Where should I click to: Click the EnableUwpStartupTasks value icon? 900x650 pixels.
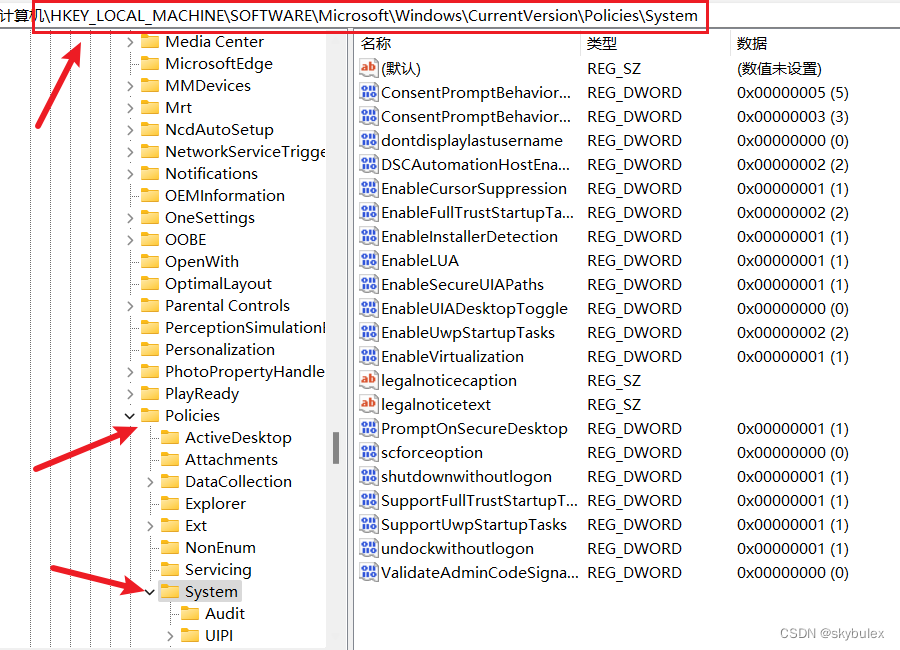[368, 332]
